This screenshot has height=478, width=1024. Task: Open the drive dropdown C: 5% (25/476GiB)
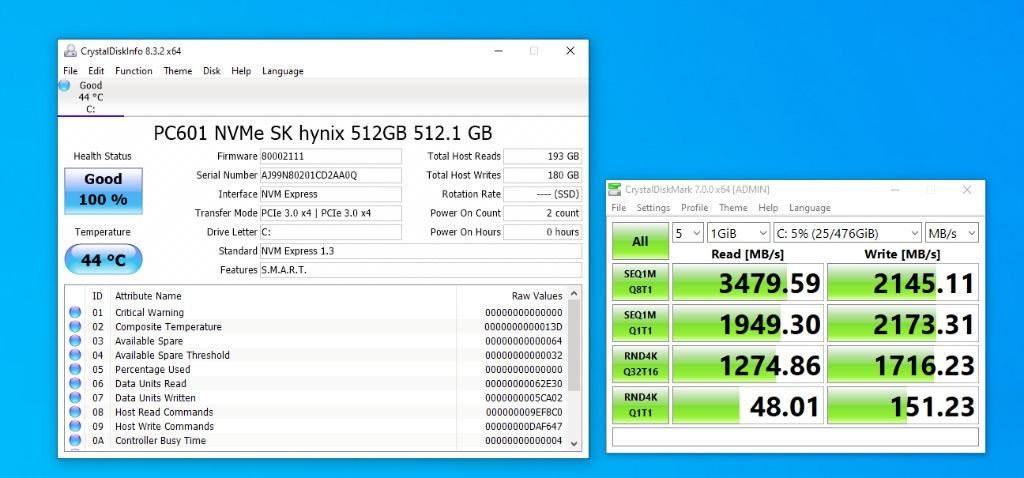pyautogui.click(x=847, y=233)
